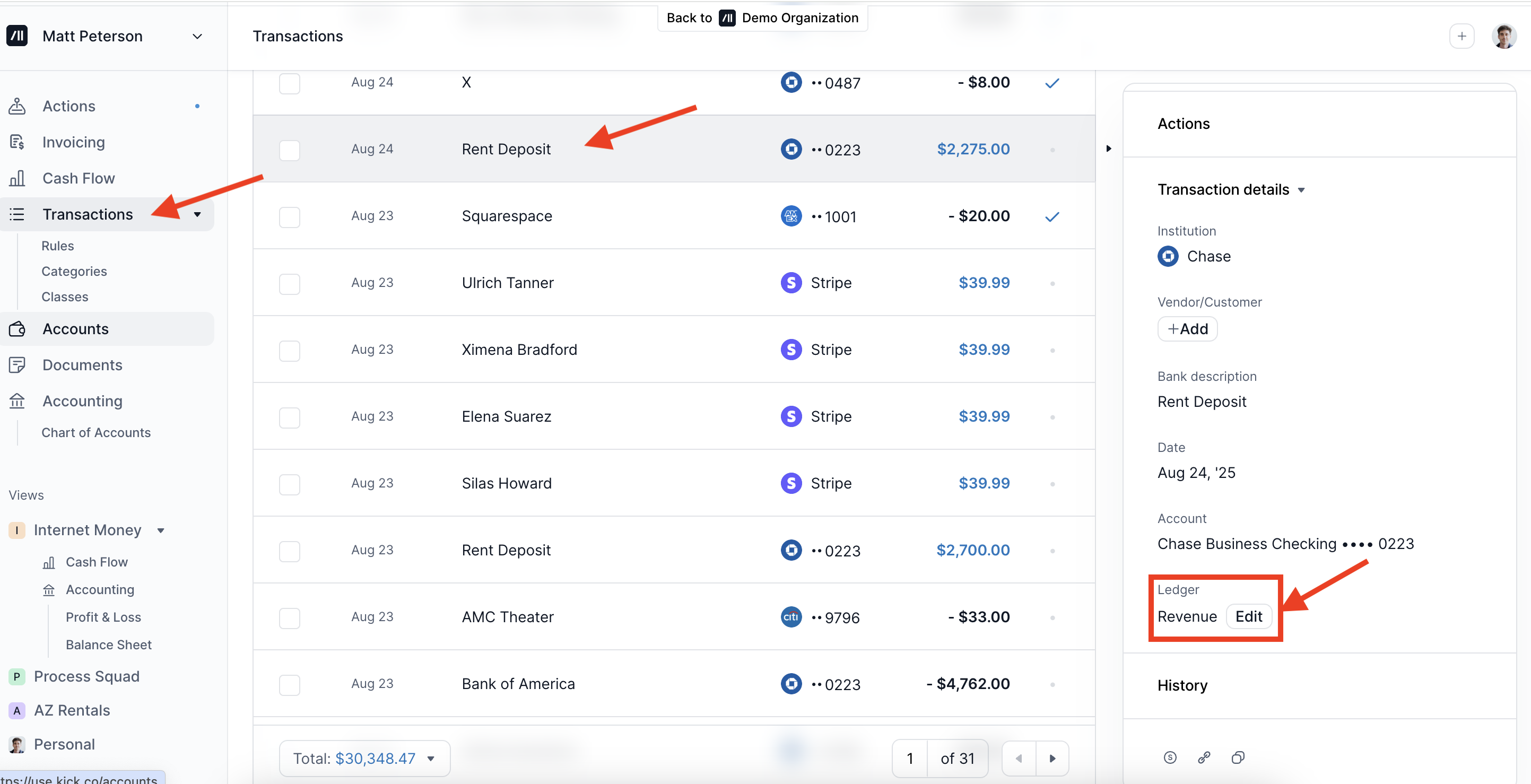Image resolution: width=1531 pixels, height=784 pixels.
Task: Check the Squarespace transaction checkbox
Action: click(x=290, y=217)
